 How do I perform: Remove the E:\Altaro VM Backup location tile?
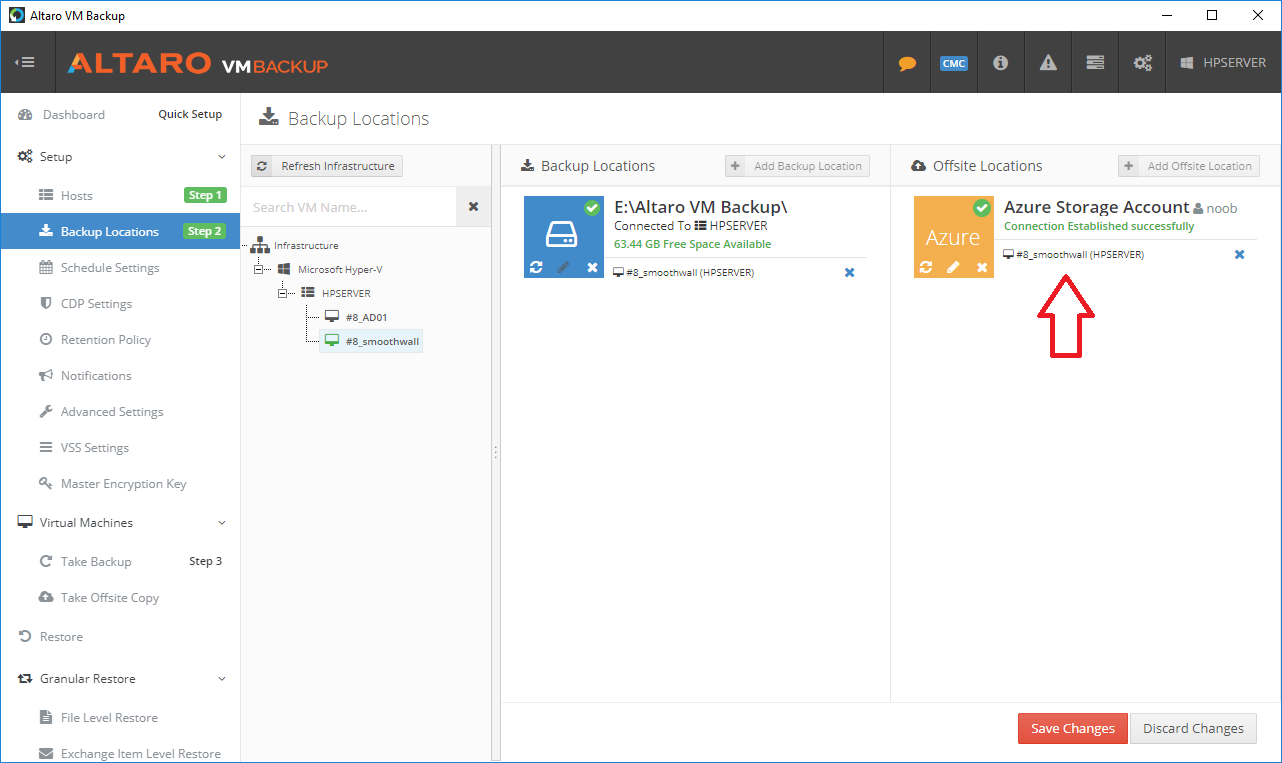click(592, 267)
